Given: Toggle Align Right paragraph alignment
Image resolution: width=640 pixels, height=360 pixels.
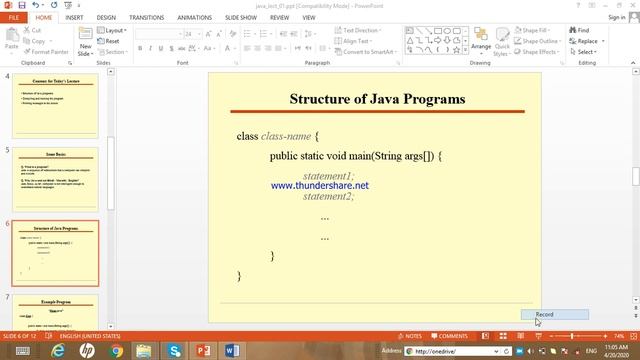Looking at the screenshot, I should click(268, 49).
